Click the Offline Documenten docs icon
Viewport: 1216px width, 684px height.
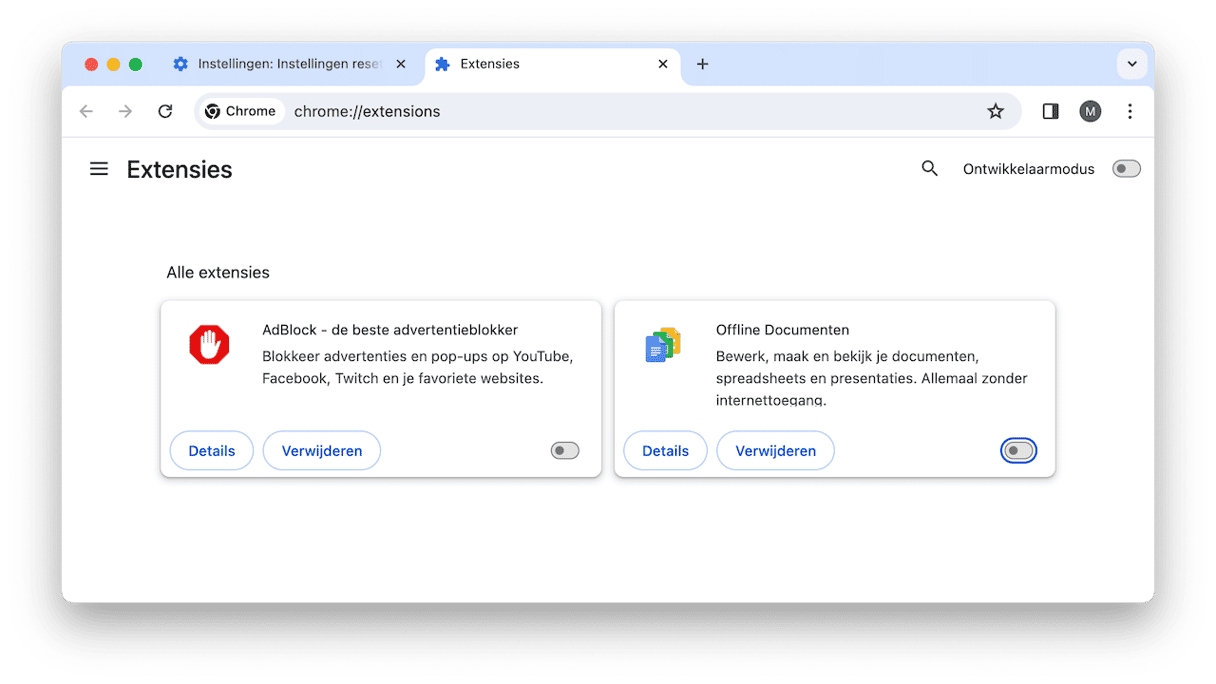(x=663, y=345)
